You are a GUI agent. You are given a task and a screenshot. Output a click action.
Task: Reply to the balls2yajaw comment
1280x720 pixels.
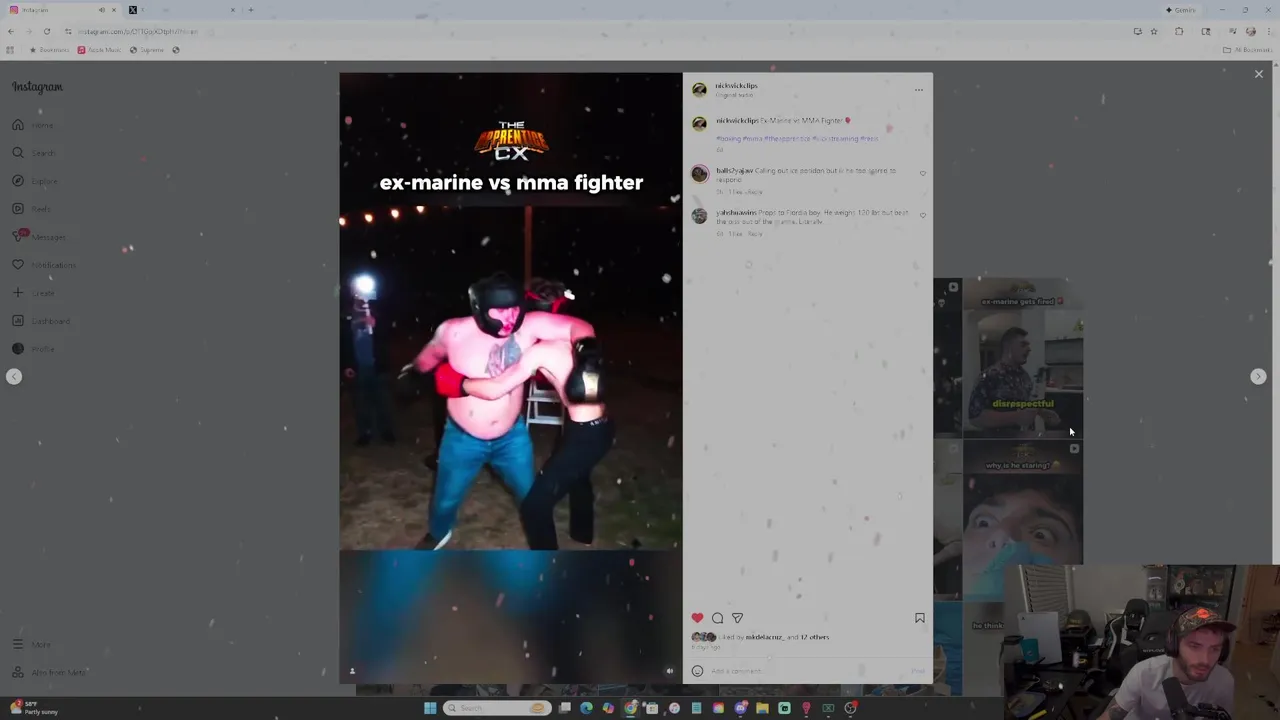[x=755, y=192]
